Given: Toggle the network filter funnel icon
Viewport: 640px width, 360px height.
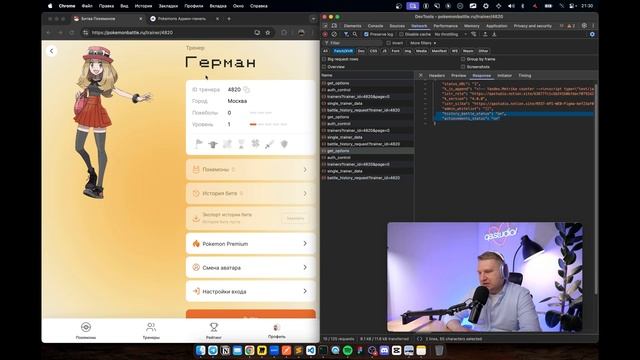Looking at the screenshot, I should [x=346, y=34].
